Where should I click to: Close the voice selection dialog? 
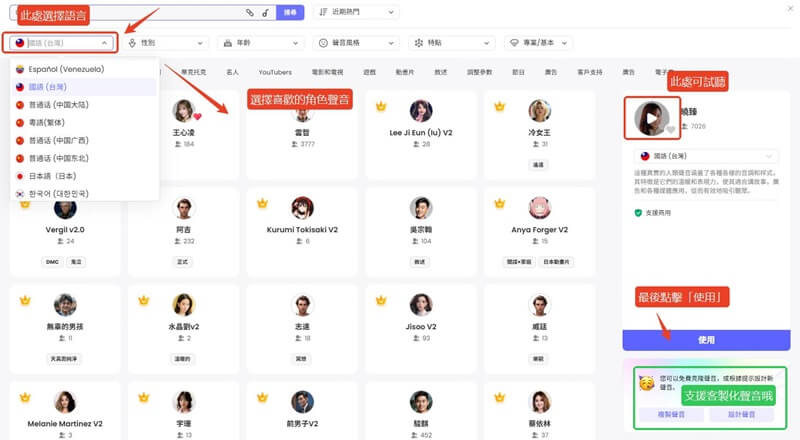[790, 9]
